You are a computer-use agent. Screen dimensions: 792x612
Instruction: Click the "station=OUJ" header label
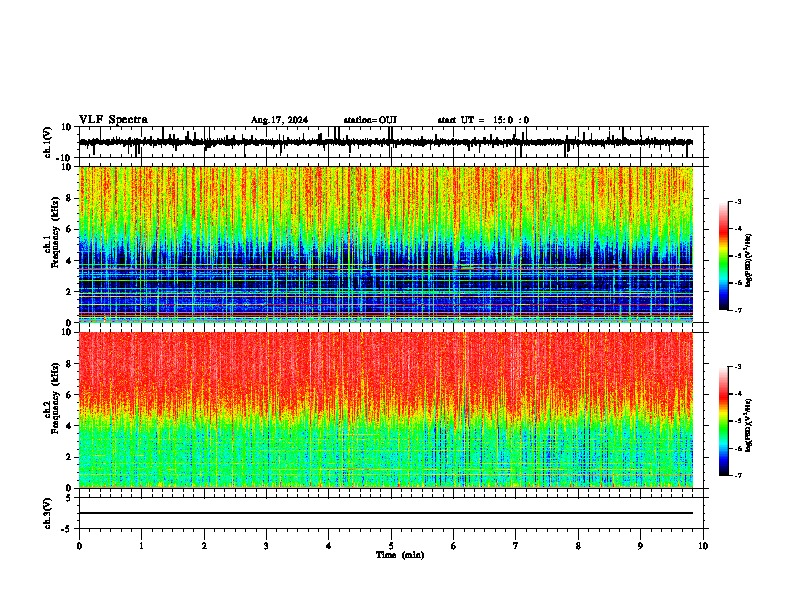click(x=370, y=120)
